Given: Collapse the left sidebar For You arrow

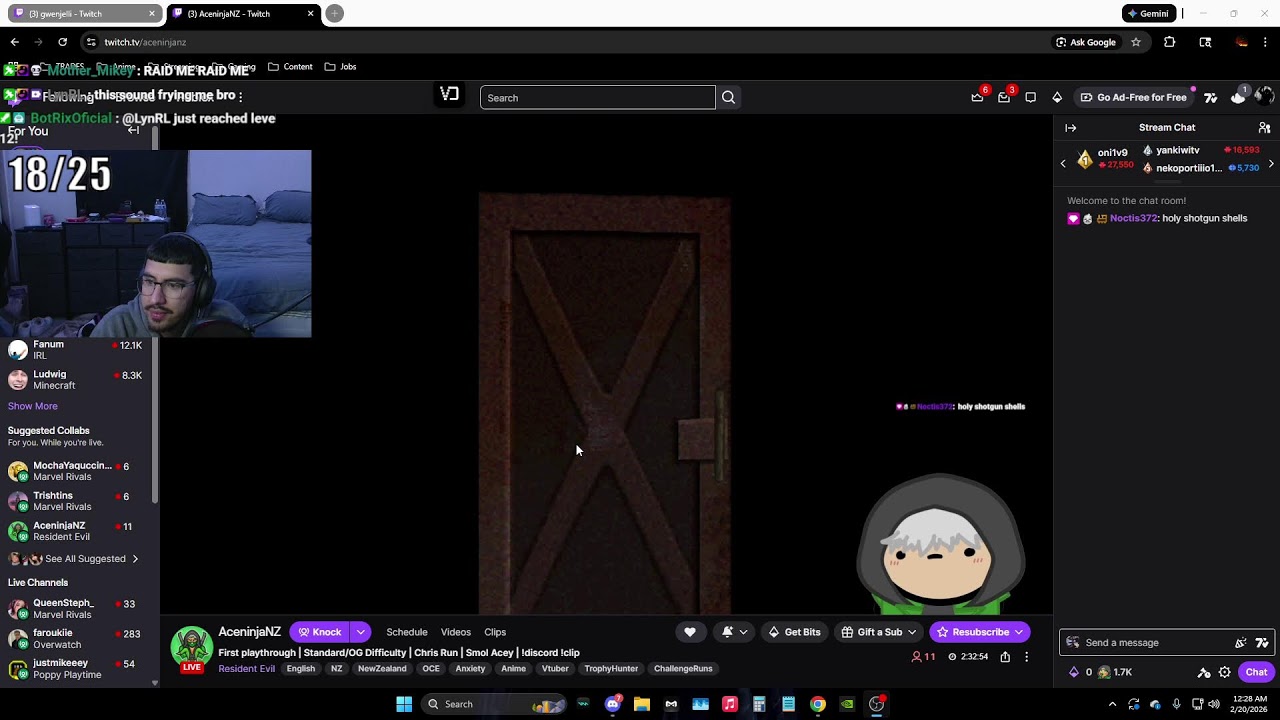Looking at the screenshot, I should (133, 130).
